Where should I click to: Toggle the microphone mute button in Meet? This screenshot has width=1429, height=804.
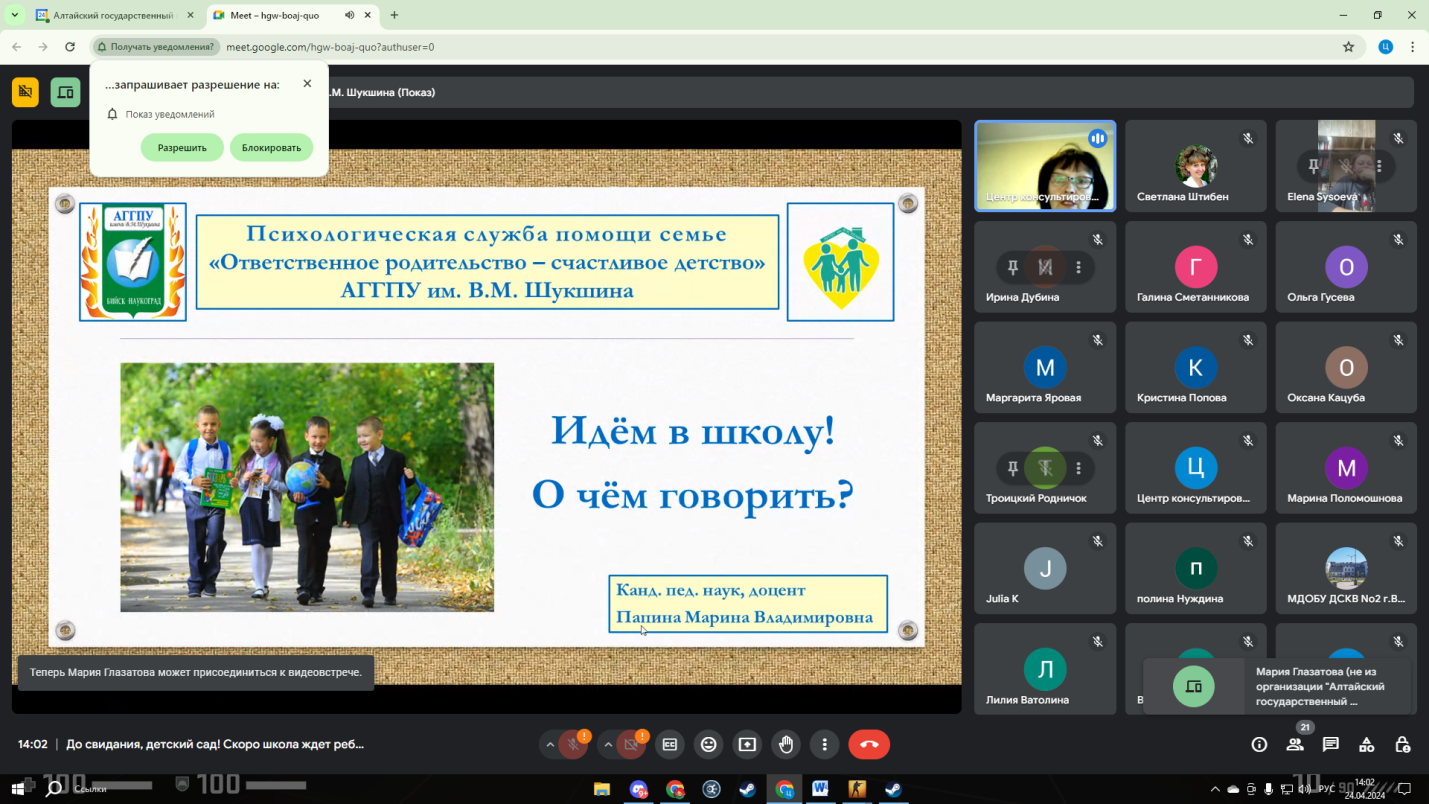(x=573, y=744)
